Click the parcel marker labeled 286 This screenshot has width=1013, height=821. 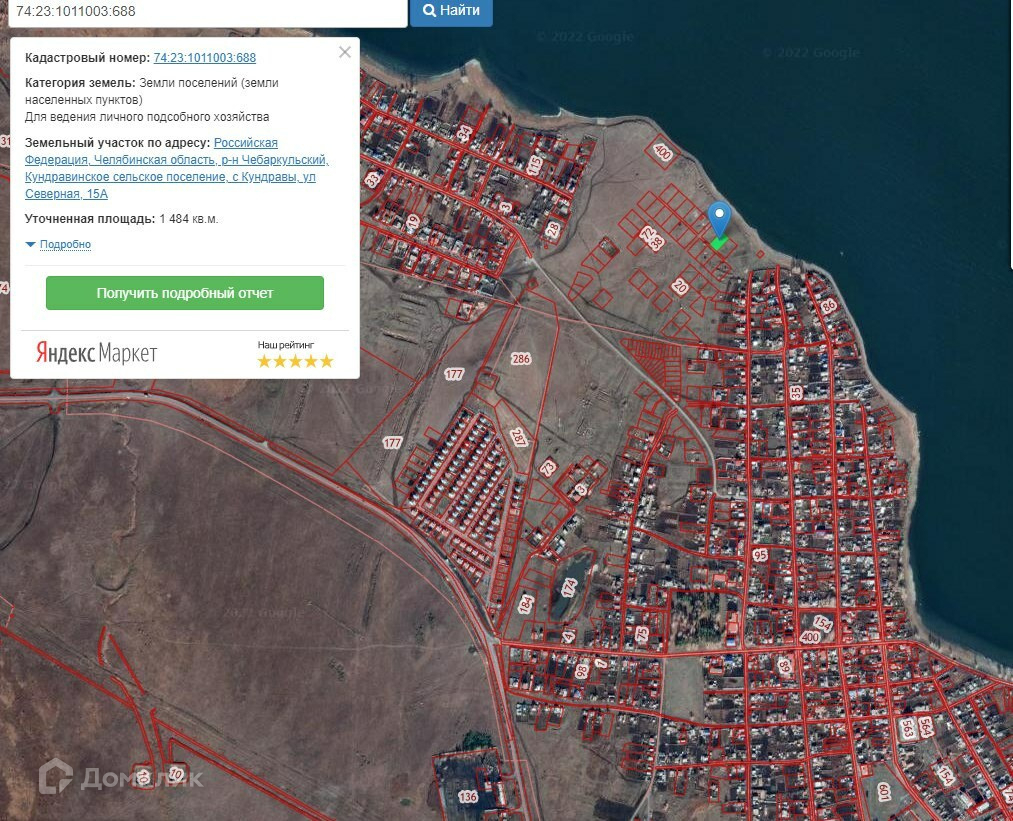pos(521,359)
